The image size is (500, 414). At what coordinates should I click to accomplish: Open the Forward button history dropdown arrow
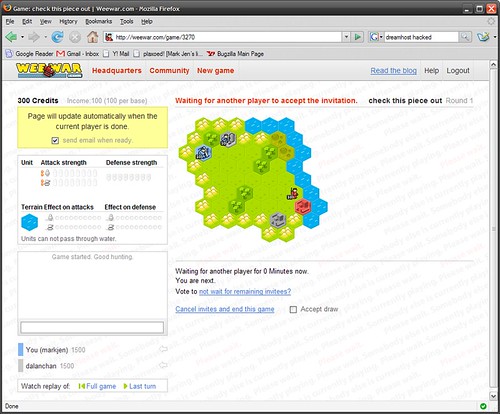[45, 37]
